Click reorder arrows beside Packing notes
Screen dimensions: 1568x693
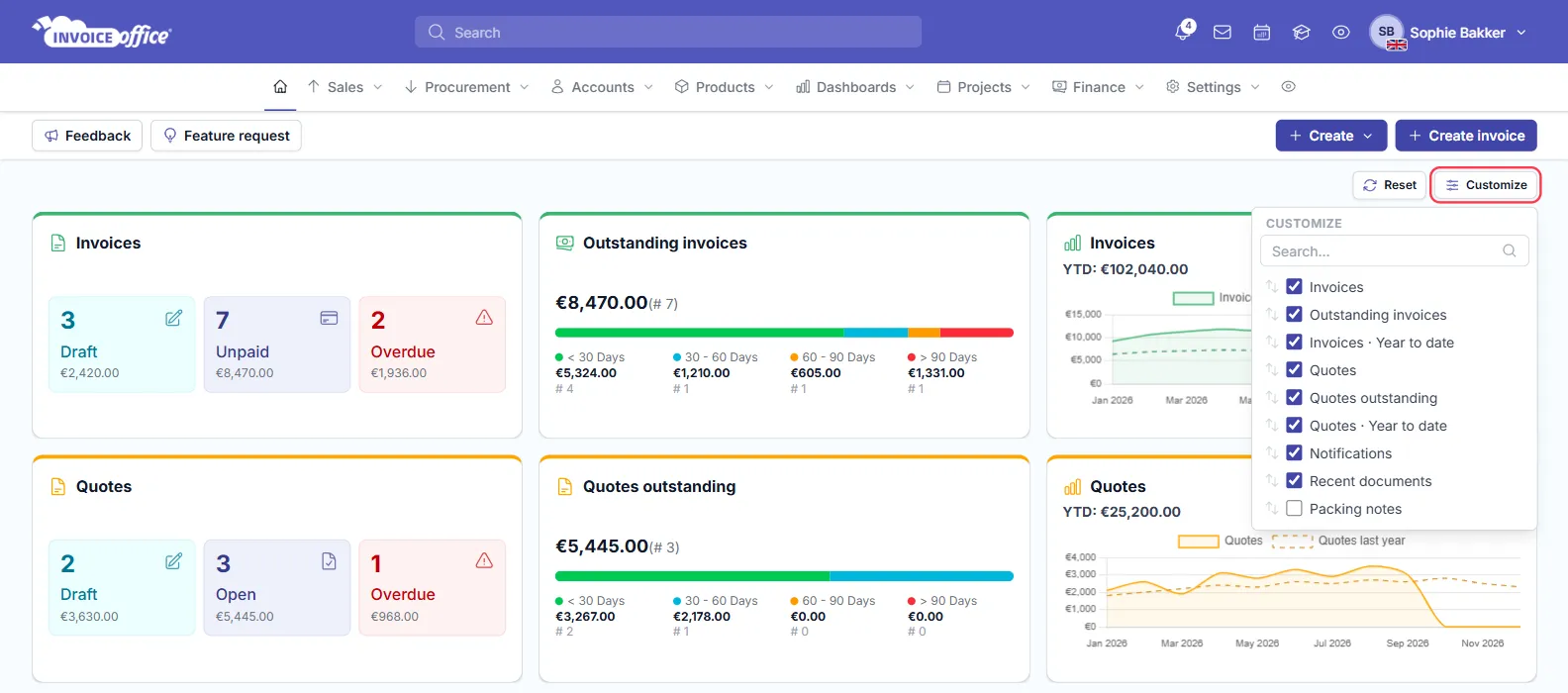click(x=1272, y=509)
